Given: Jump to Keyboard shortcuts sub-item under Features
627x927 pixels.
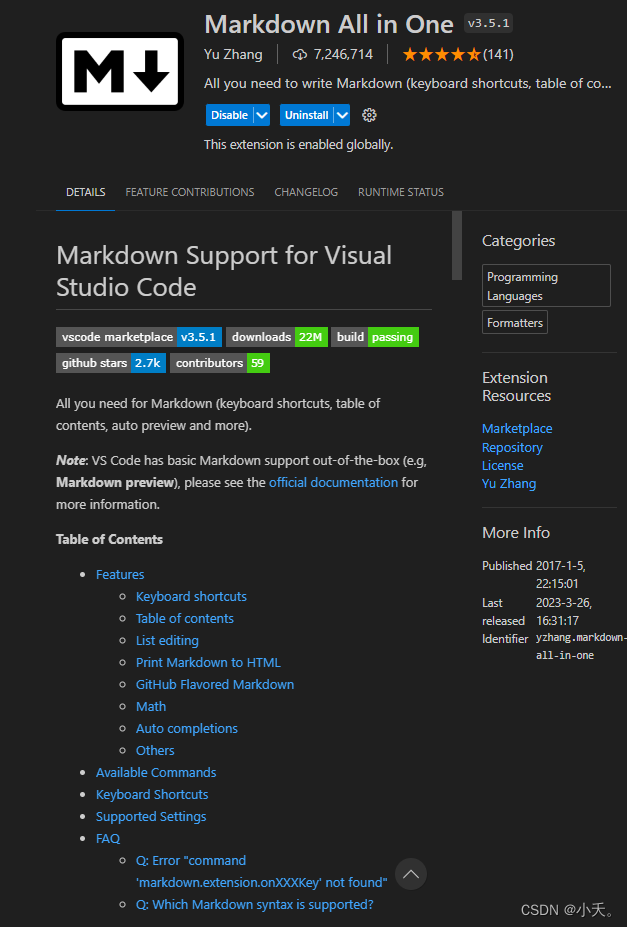Looking at the screenshot, I should tap(191, 597).
